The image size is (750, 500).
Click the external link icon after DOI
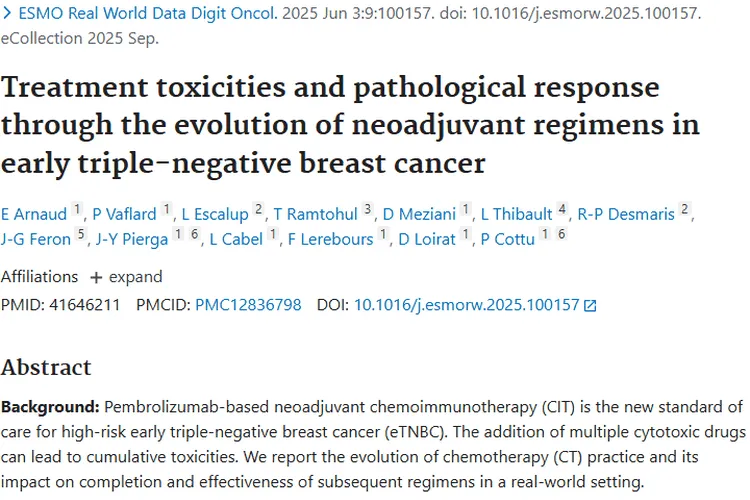click(x=590, y=306)
